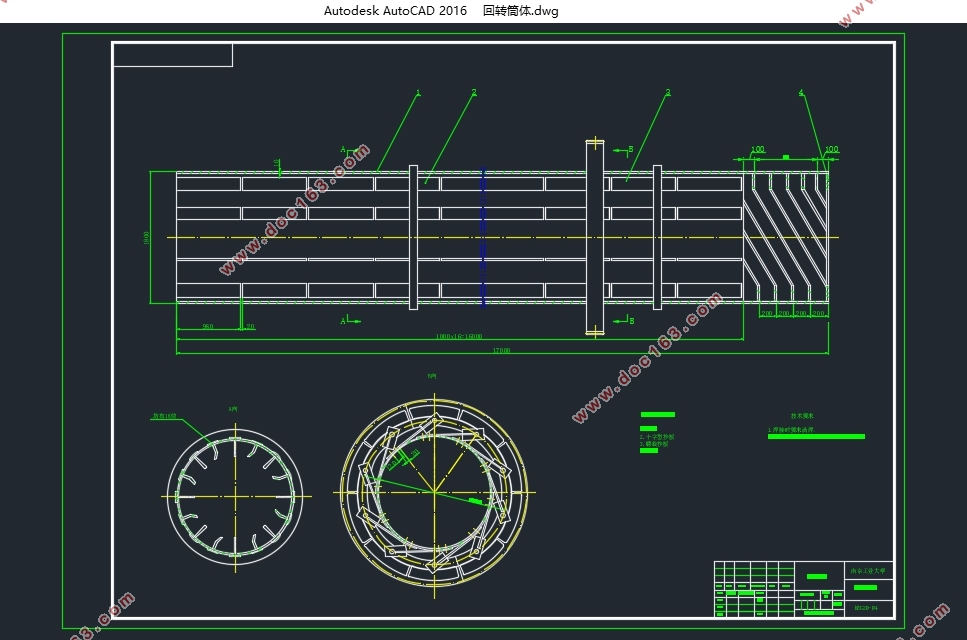Pick the section mark "B" above the cylinder
The height and width of the screenshot is (640, 967).
(x=630, y=149)
